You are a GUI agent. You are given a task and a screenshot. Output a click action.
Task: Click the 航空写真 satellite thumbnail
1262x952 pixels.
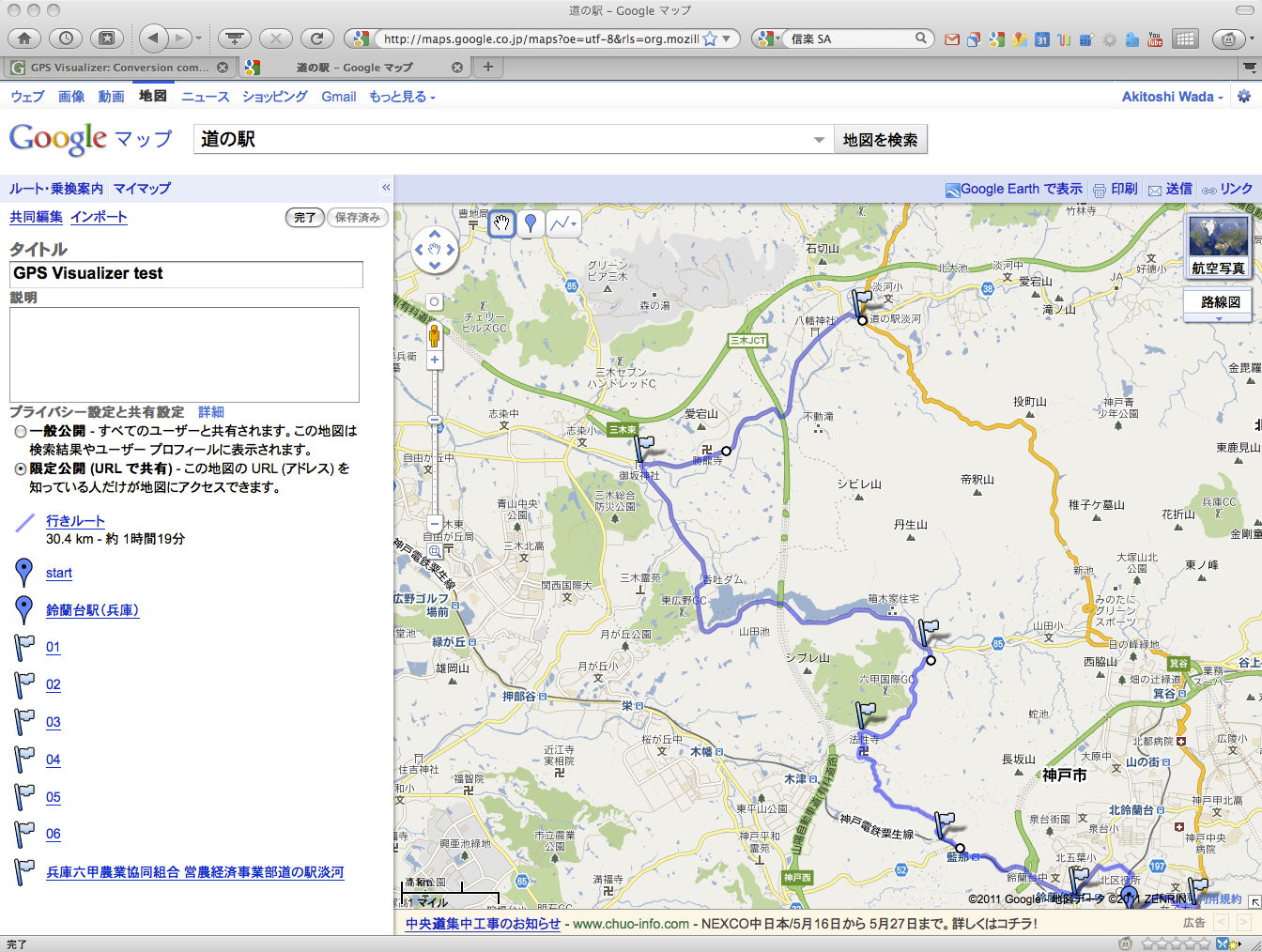1218,245
